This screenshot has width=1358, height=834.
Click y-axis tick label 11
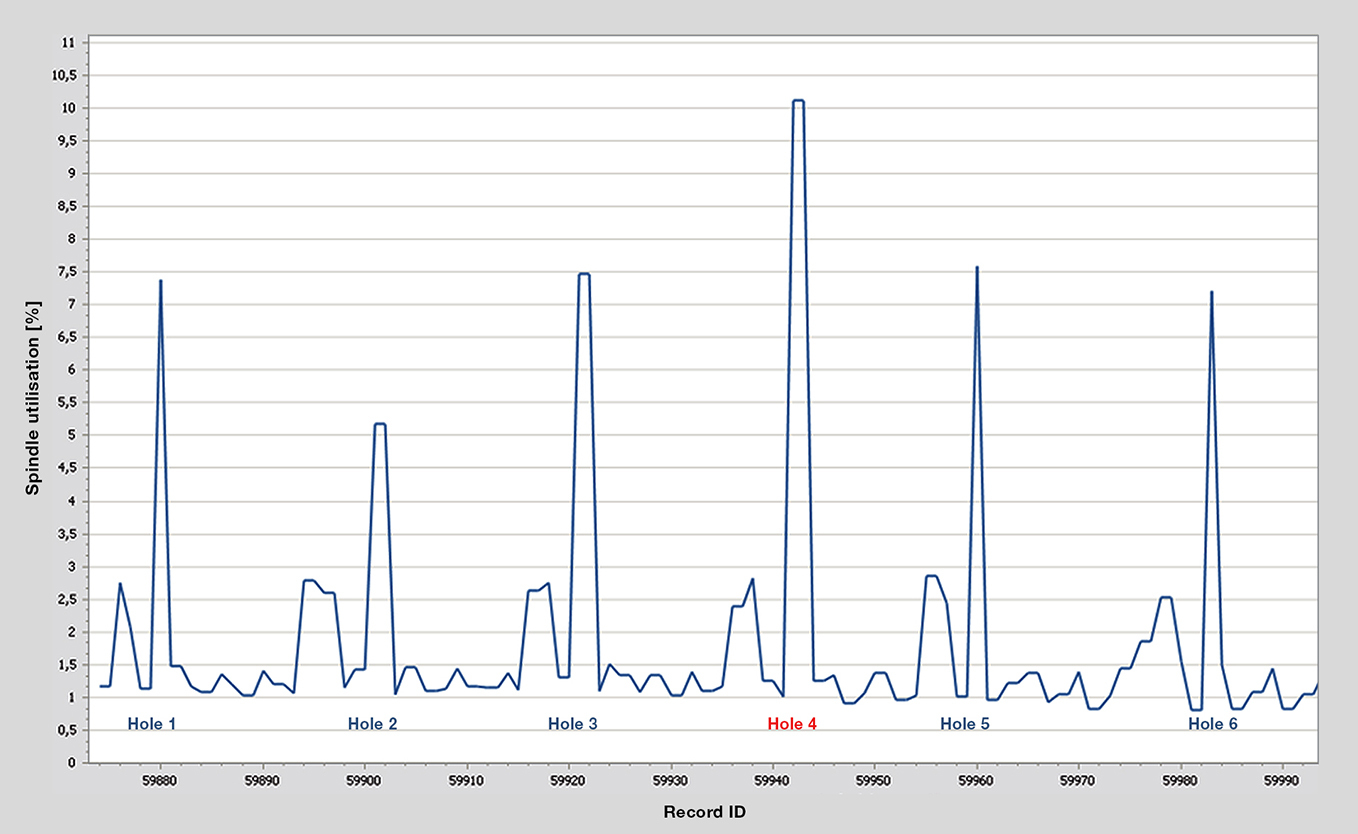point(68,42)
